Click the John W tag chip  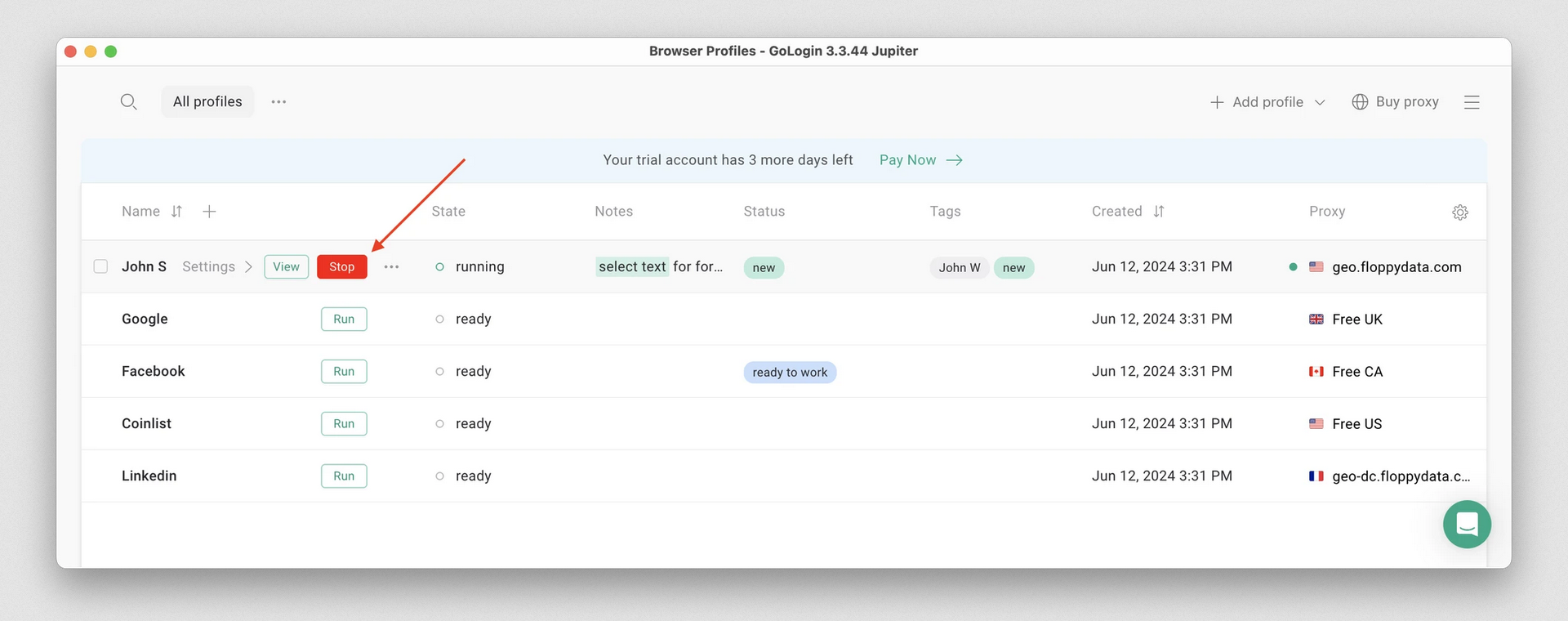(x=959, y=268)
